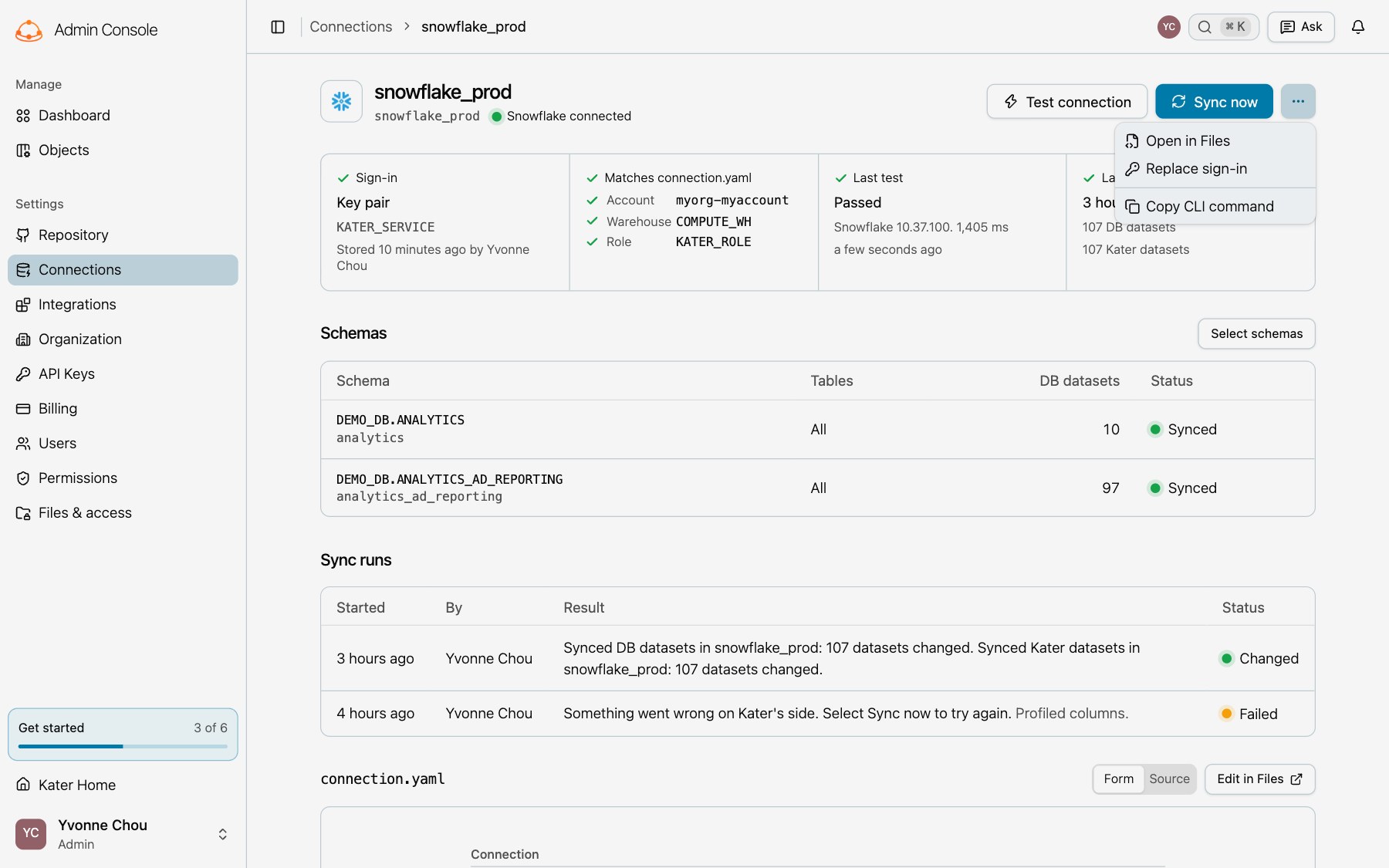Click Profiled columns text in failed run
The height and width of the screenshot is (868, 1389).
tap(1071, 714)
